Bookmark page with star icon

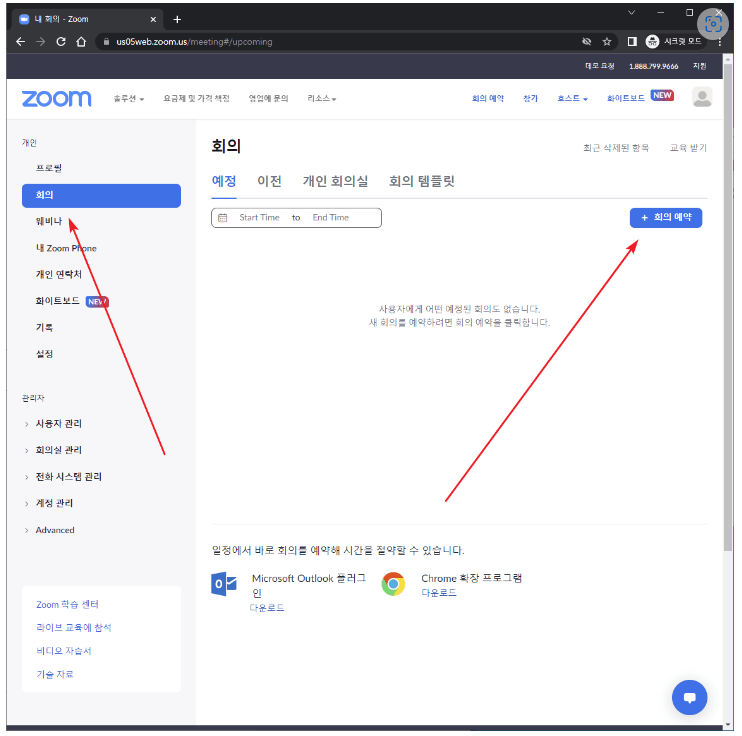607,42
